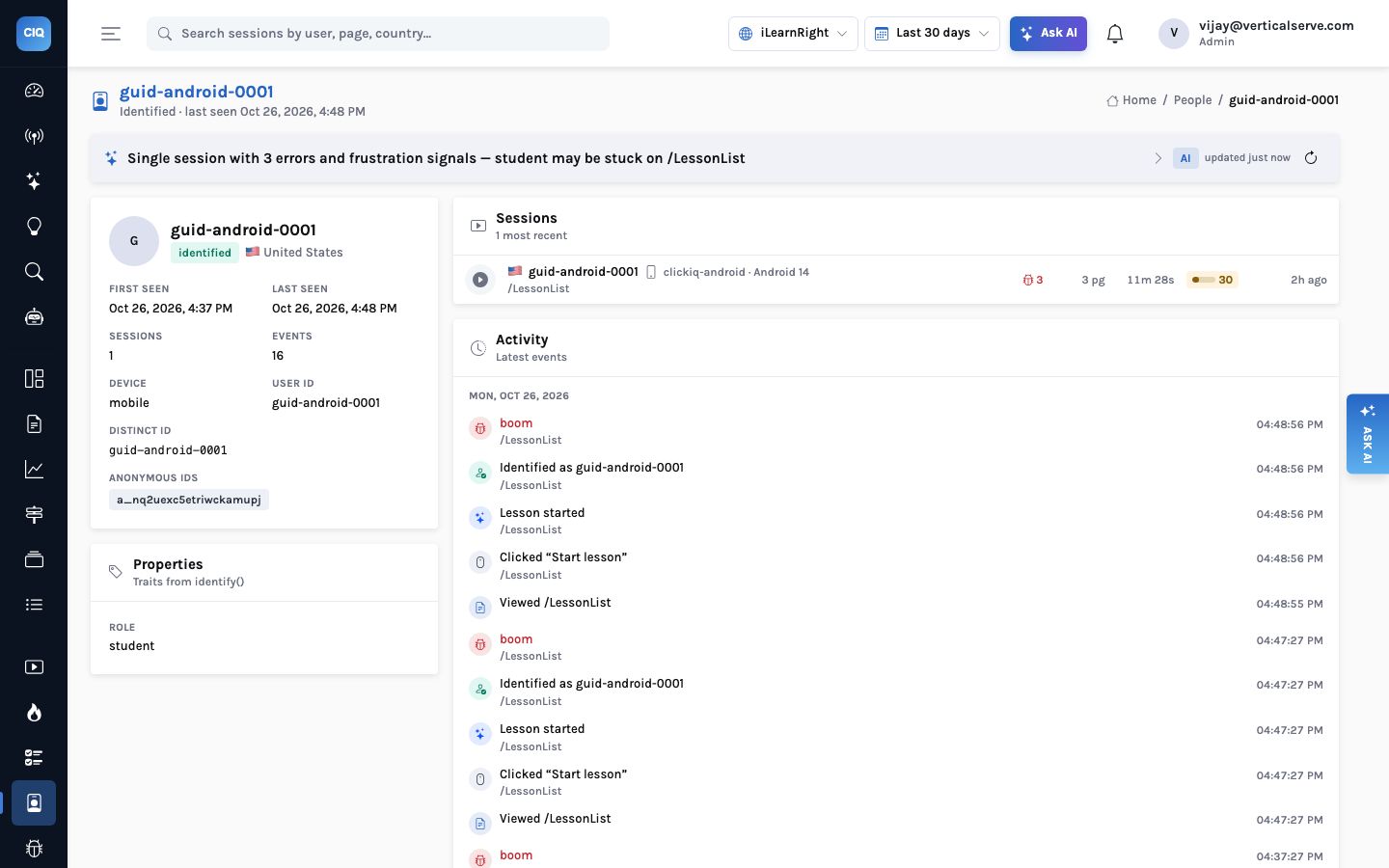Open the flame heatmap icon in sidebar

pos(34,713)
